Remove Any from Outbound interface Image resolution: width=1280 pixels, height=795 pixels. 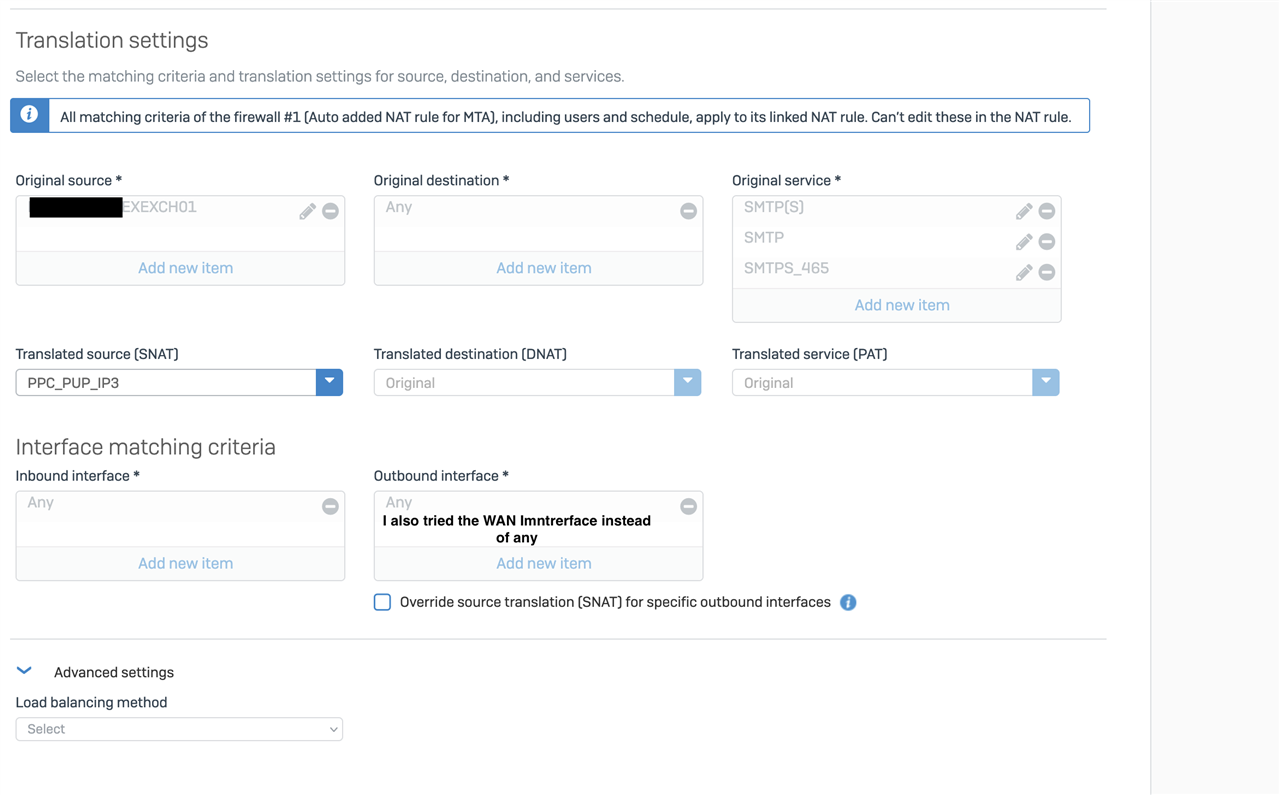(x=688, y=506)
